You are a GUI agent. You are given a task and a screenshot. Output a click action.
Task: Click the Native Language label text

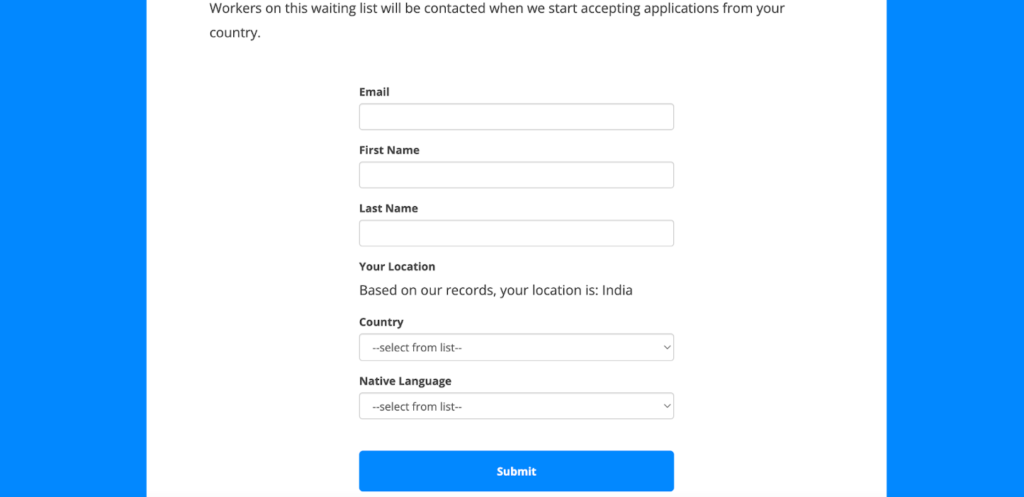(x=405, y=381)
